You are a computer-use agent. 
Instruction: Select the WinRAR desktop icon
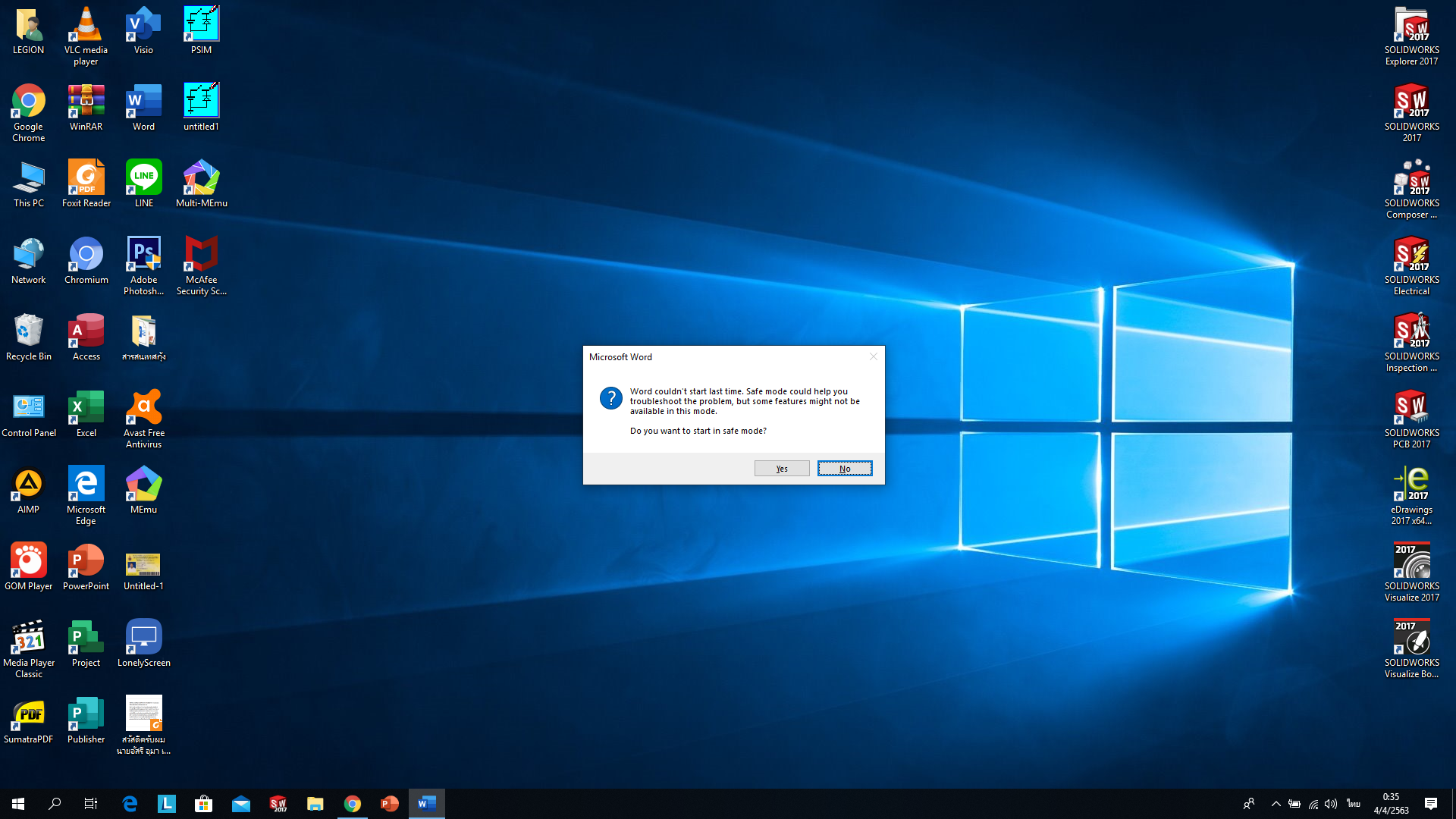[x=86, y=108]
